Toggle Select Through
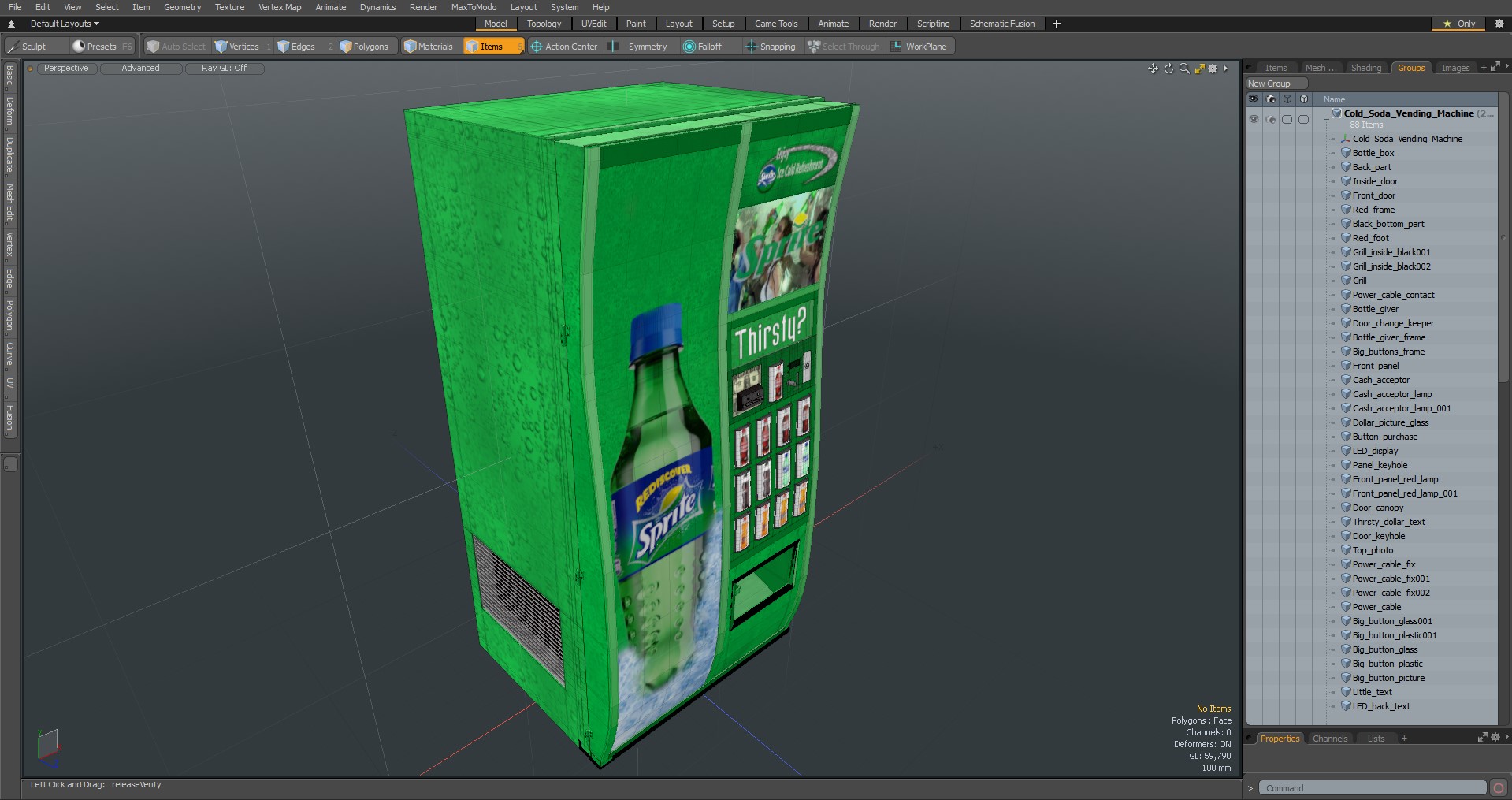This screenshot has width=1512, height=800. (x=844, y=47)
